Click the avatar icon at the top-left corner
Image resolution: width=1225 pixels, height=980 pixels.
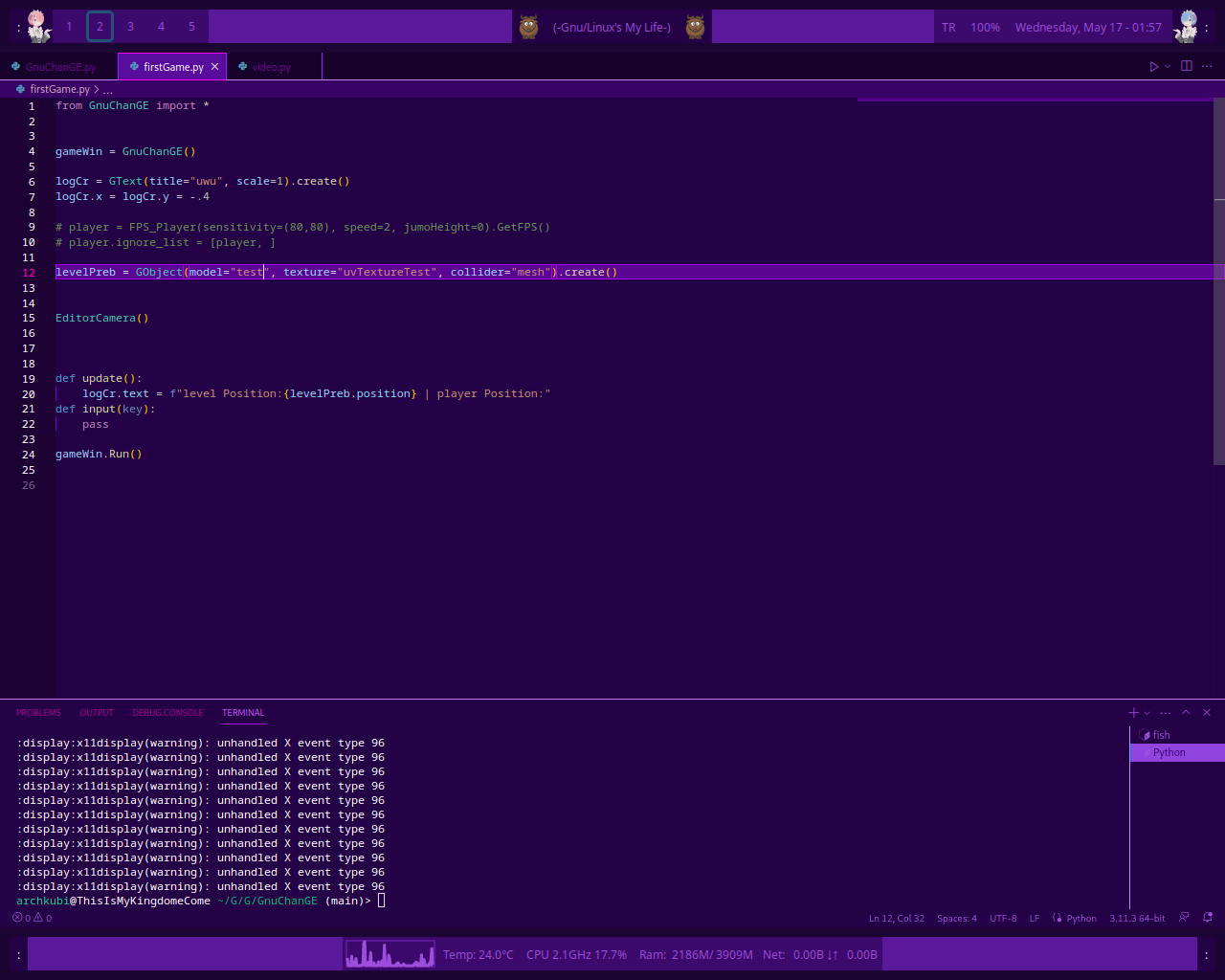point(36,26)
